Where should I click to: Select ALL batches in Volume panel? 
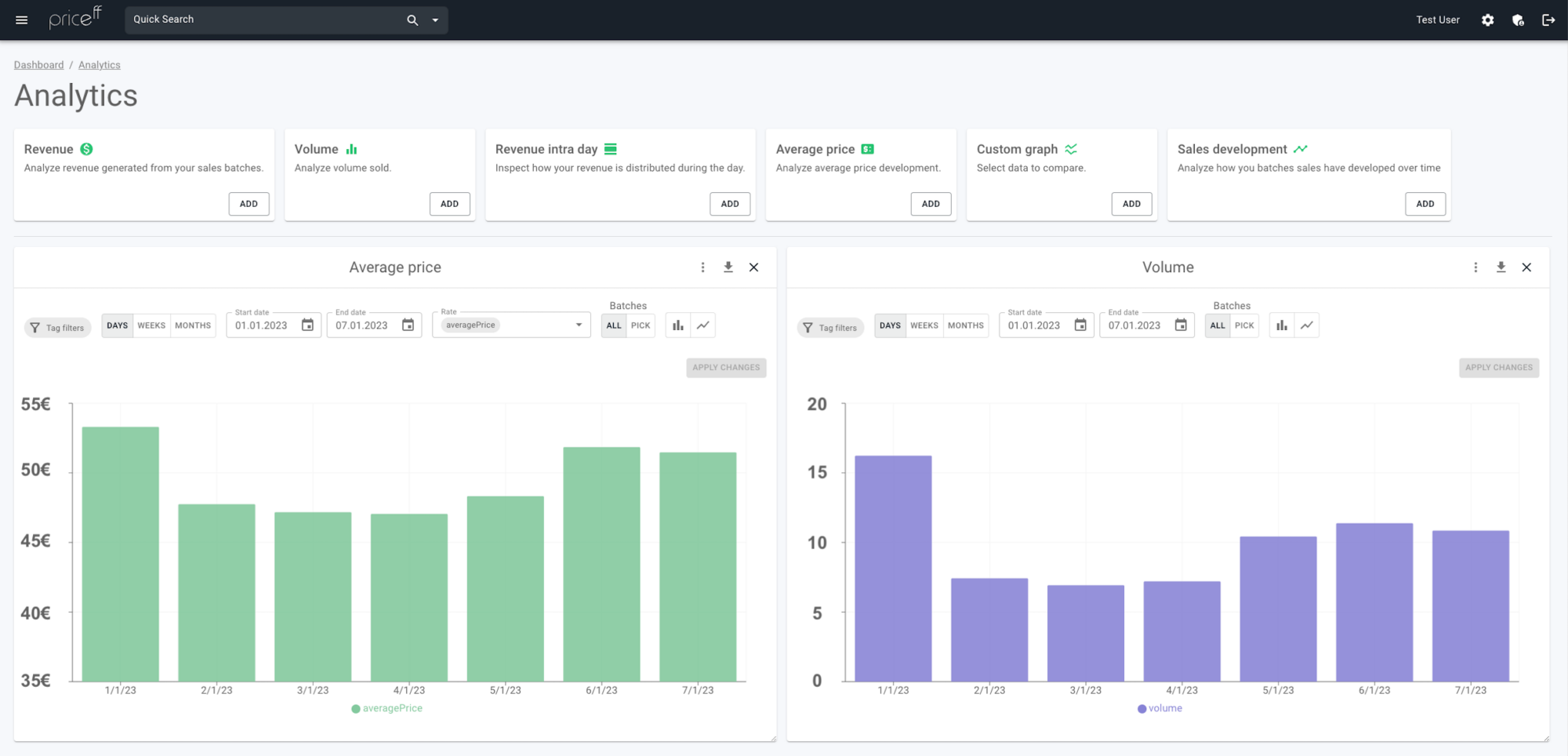tap(1218, 325)
